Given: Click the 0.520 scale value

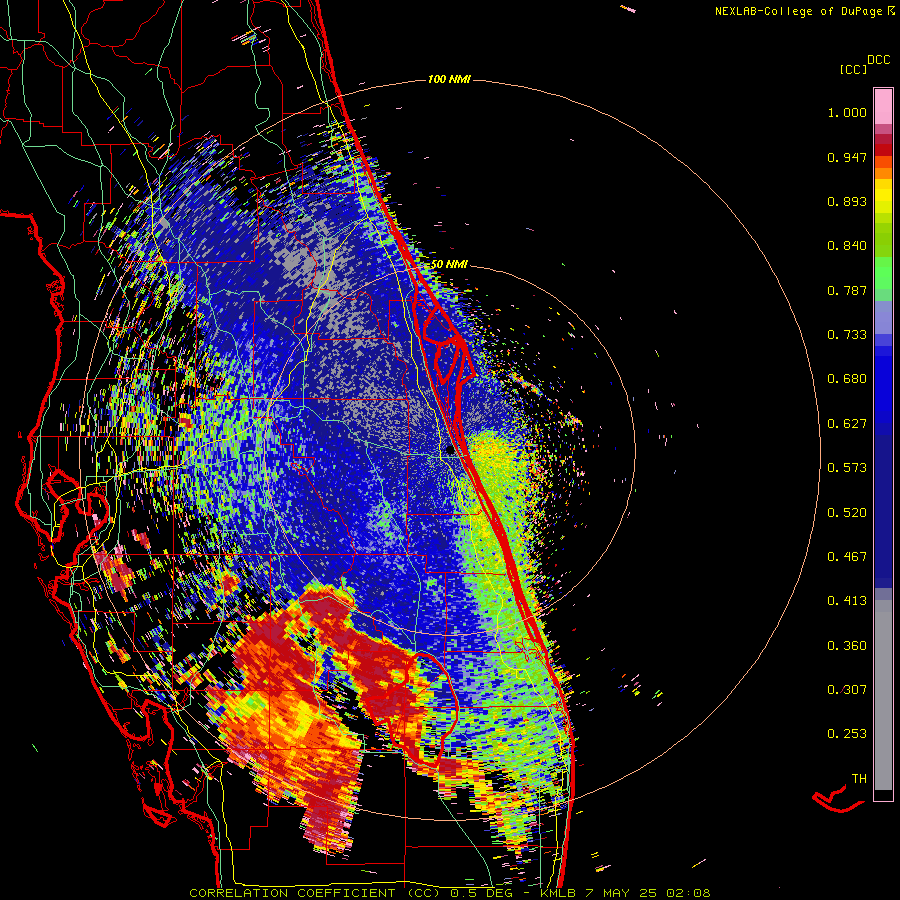Looking at the screenshot, I should point(847,513).
